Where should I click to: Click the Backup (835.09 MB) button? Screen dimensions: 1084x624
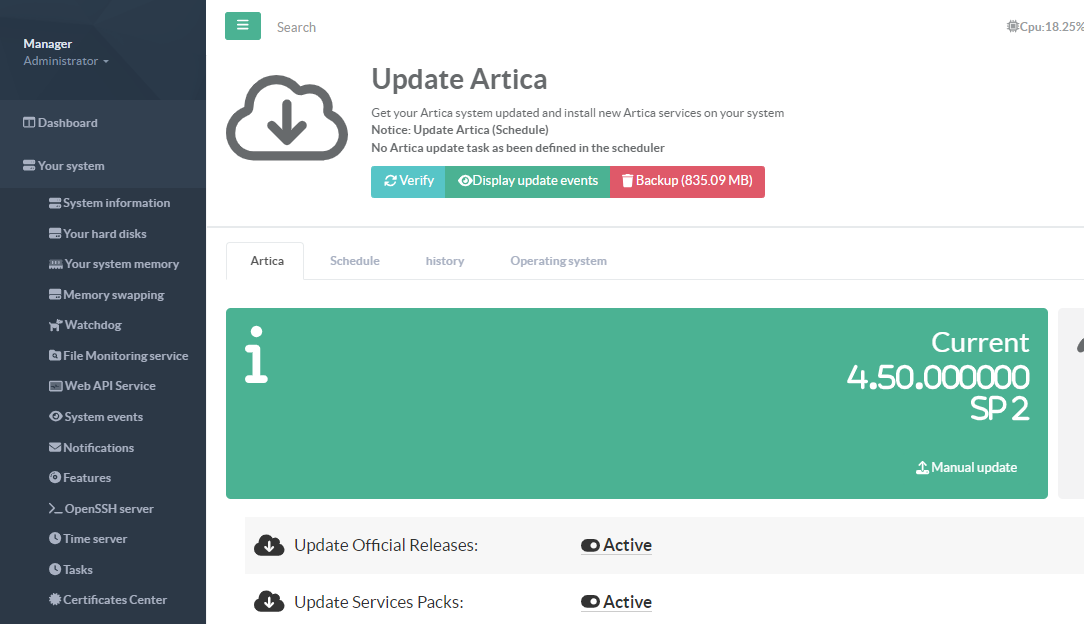(x=686, y=181)
